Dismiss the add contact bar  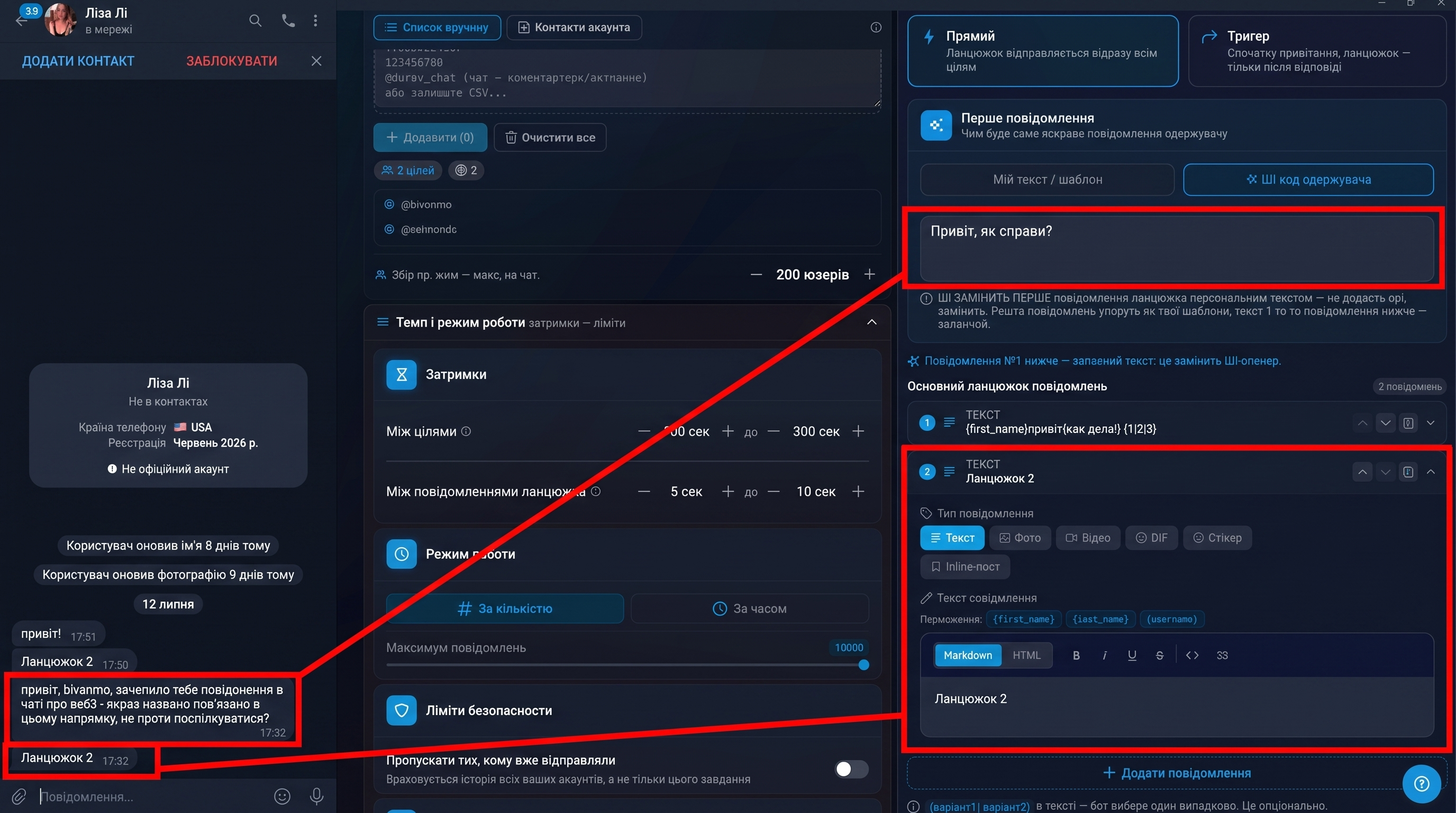coord(316,61)
